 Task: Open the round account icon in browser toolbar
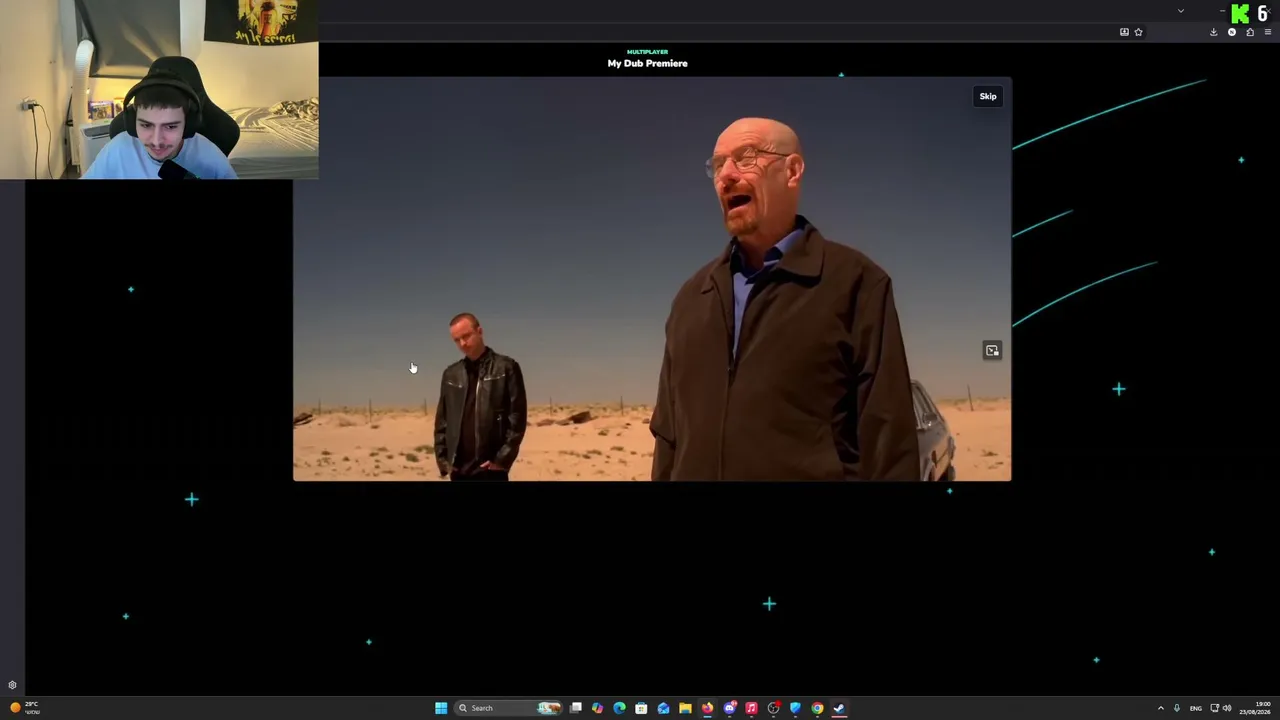pyautogui.click(x=1232, y=32)
